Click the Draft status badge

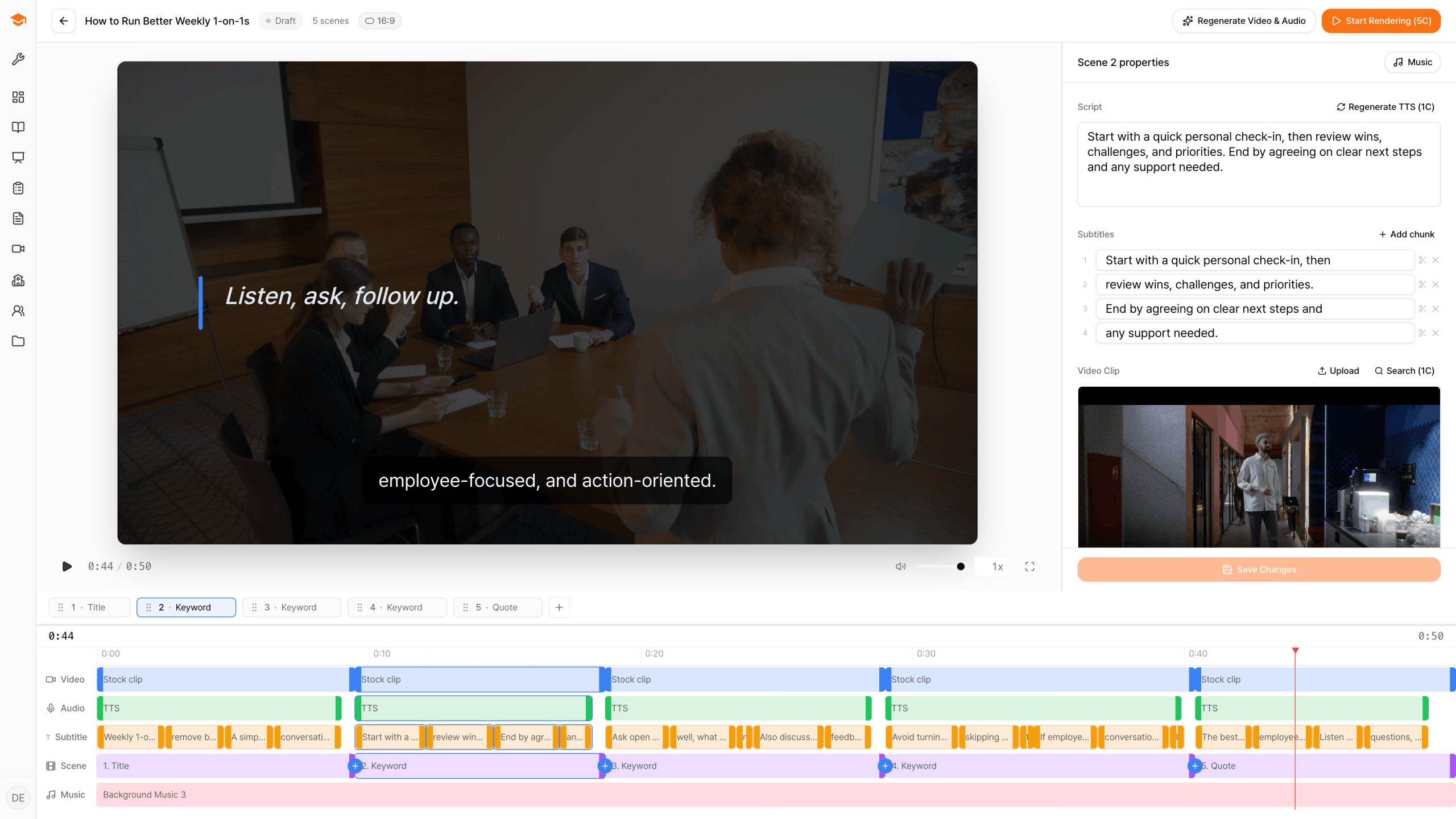(281, 21)
